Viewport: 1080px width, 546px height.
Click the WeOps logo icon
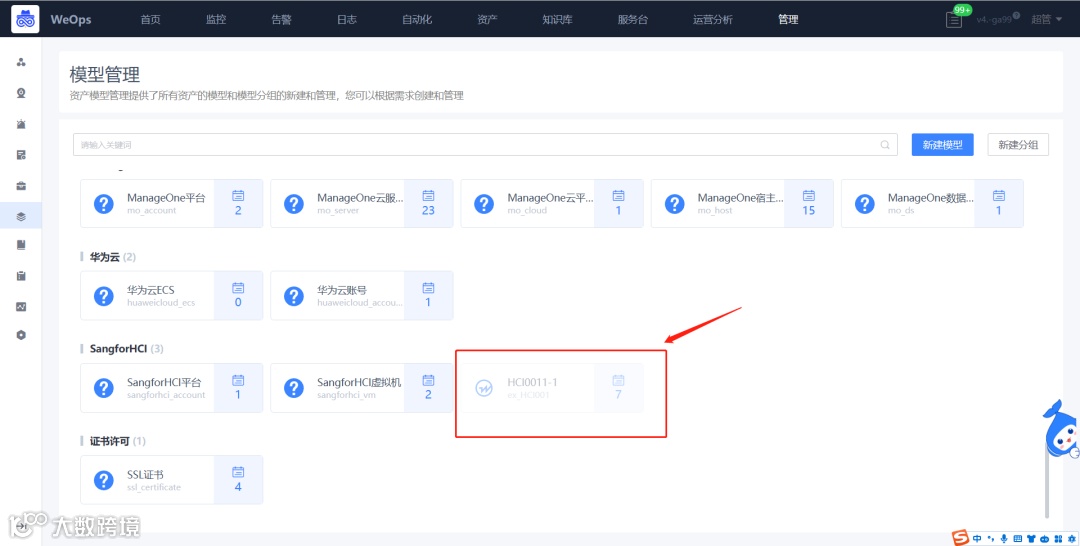[x=25, y=19]
